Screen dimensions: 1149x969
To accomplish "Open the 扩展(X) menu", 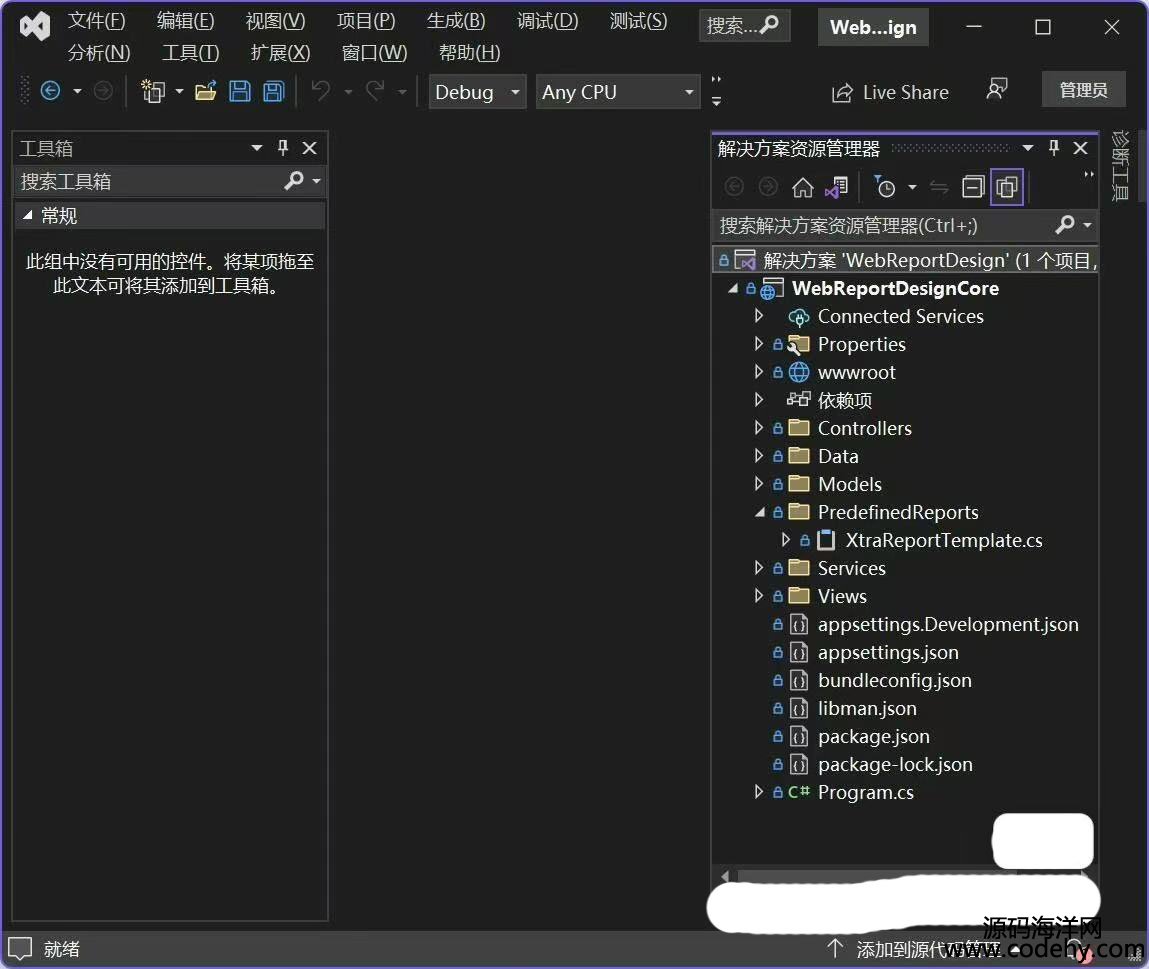I will 280,53.
